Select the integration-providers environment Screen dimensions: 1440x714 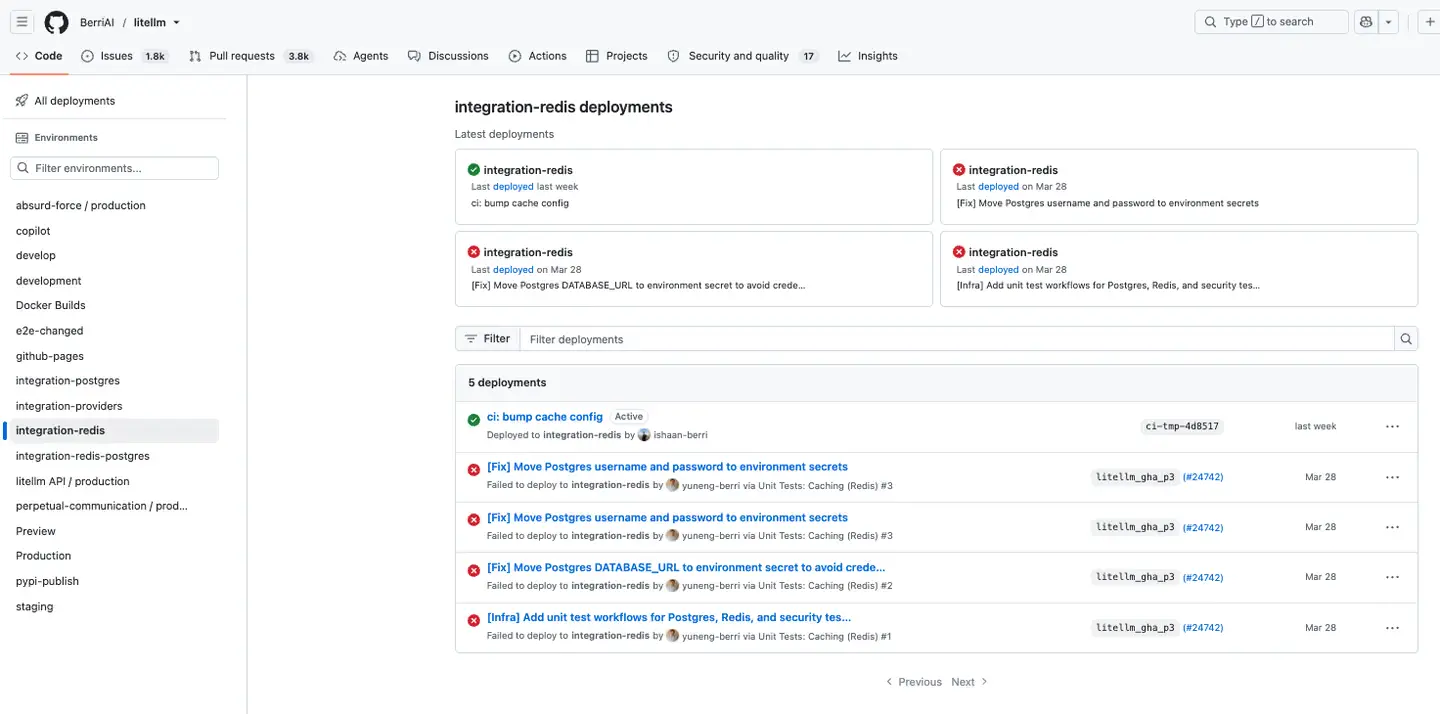coord(69,406)
